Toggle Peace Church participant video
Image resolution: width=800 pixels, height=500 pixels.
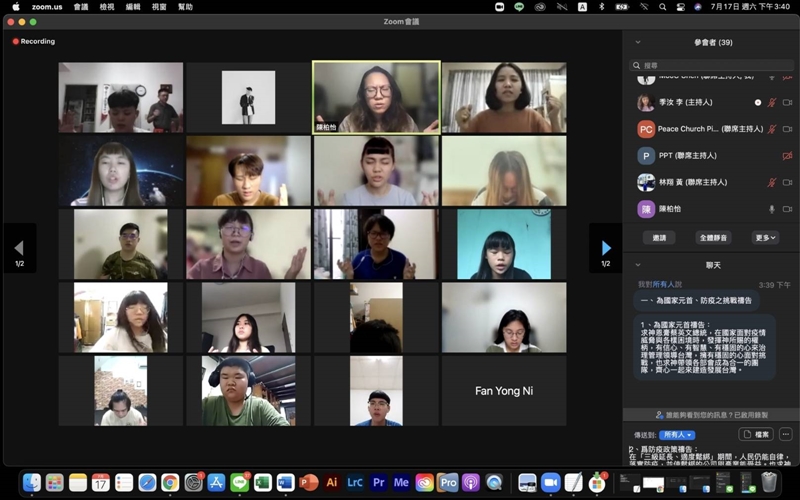click(x=787, y=129)
